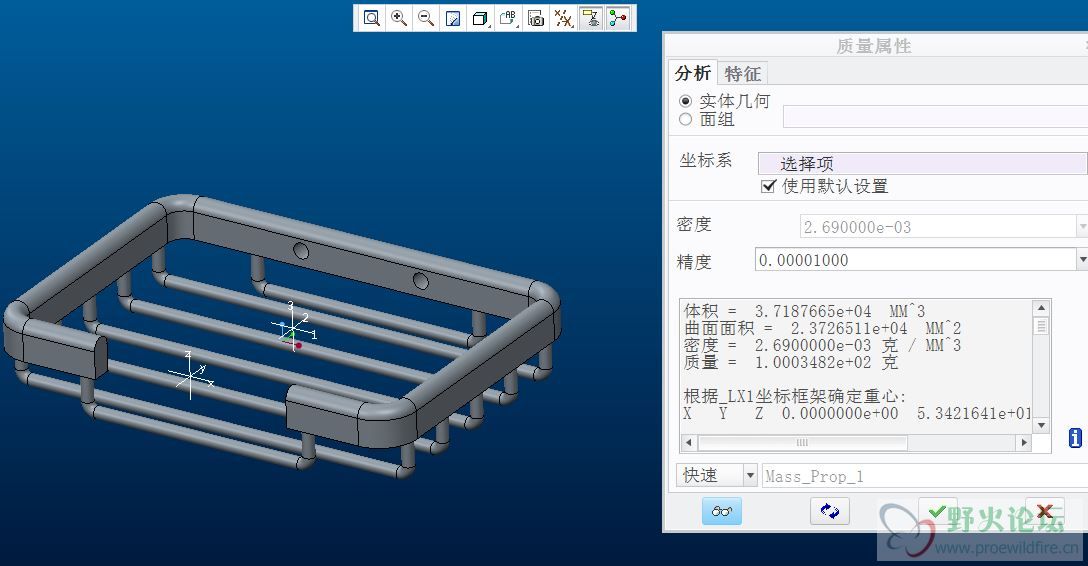Screen dimensions: 1088x566
Task: Click the 体积 = 3.7187665e+04 result line
Action: [x=804, y=311]
